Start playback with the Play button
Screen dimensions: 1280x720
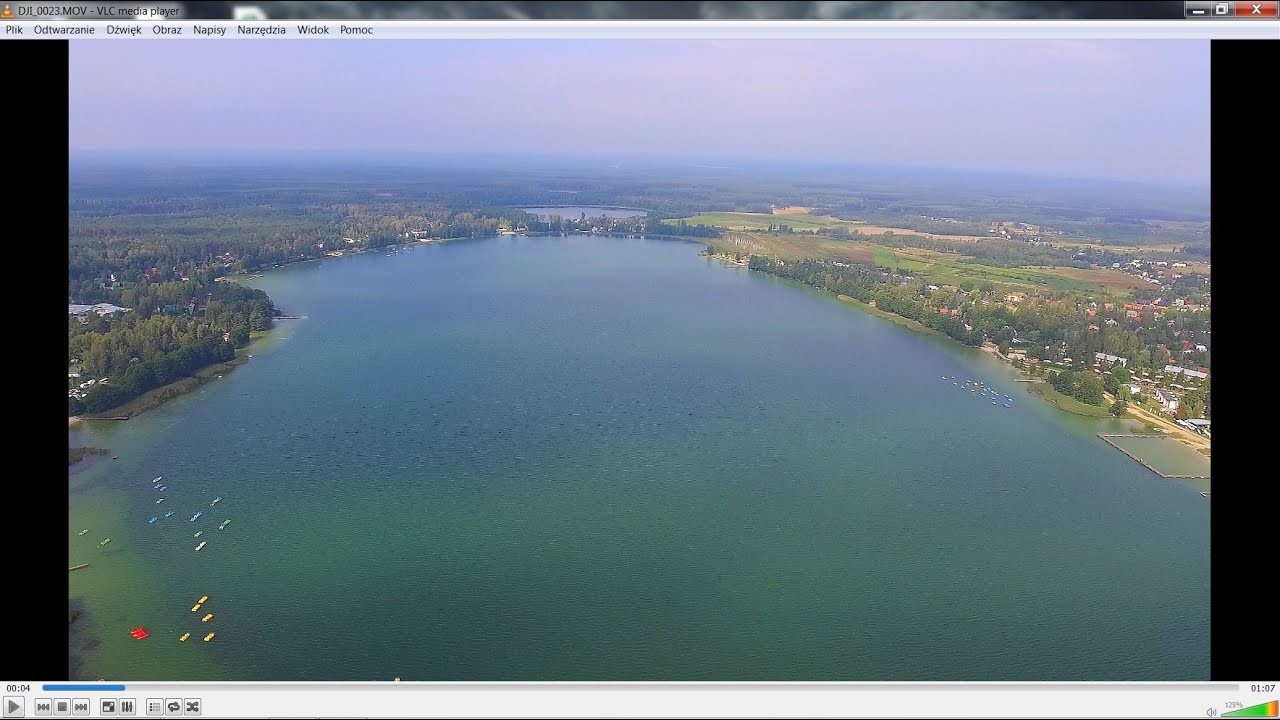14,707
